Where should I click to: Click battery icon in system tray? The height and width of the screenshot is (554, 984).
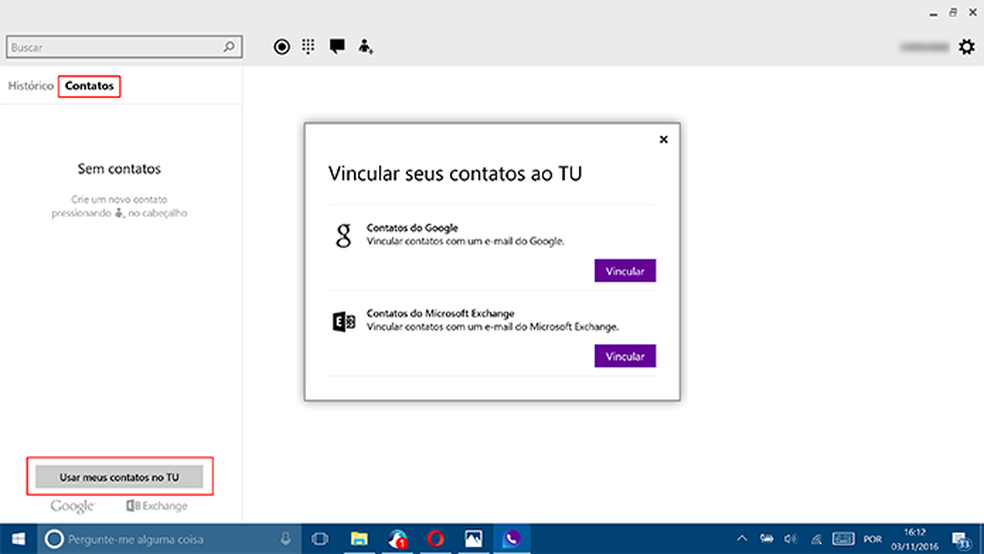click(x=766, y=538)
